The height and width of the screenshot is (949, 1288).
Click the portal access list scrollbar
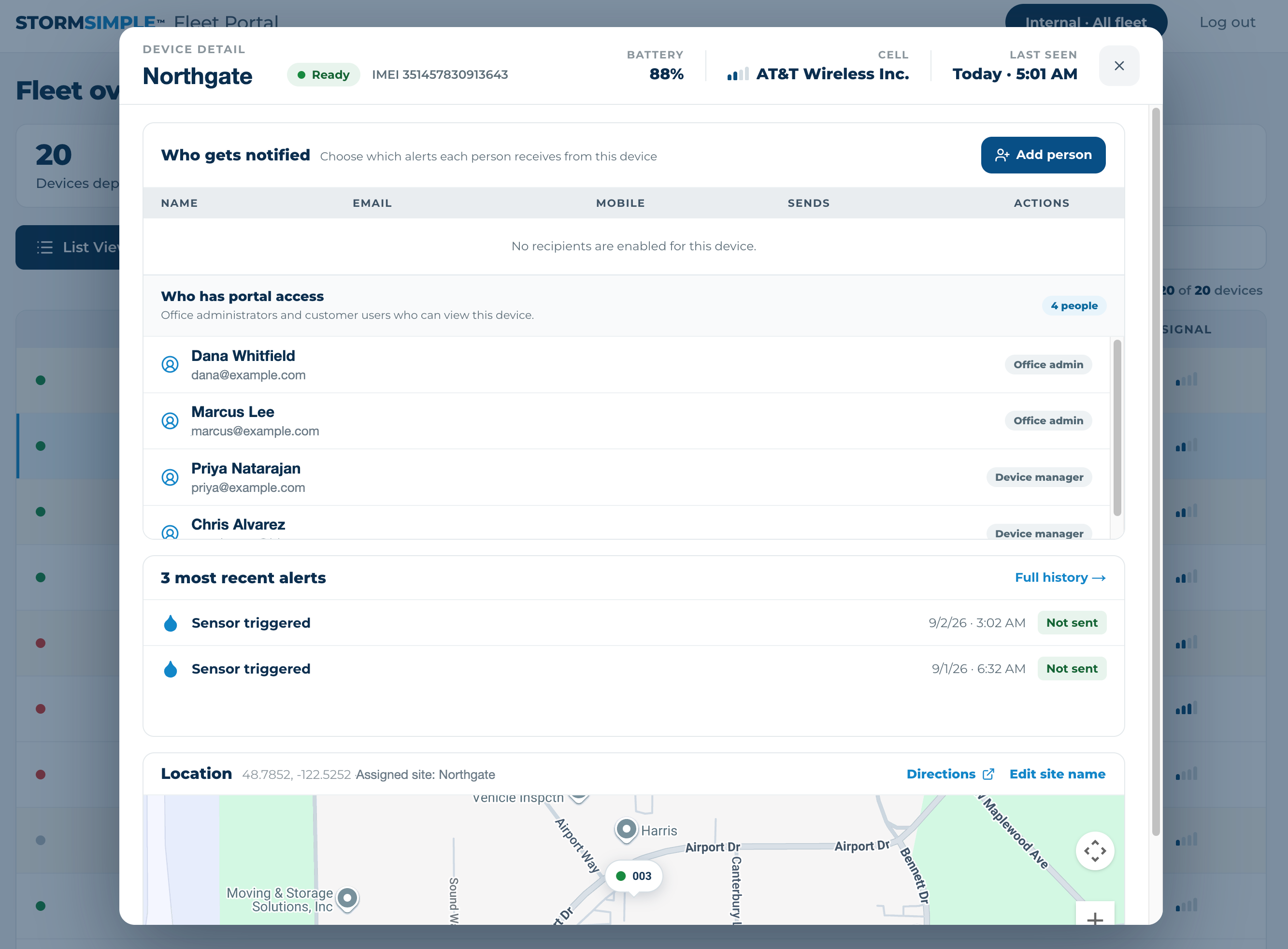click(x=1117, y=428)
